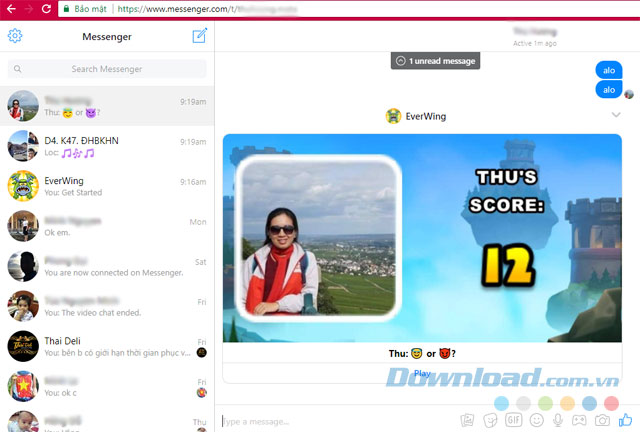
Task: Click EverWing avatar in conversation list
Action: point(23,186)
